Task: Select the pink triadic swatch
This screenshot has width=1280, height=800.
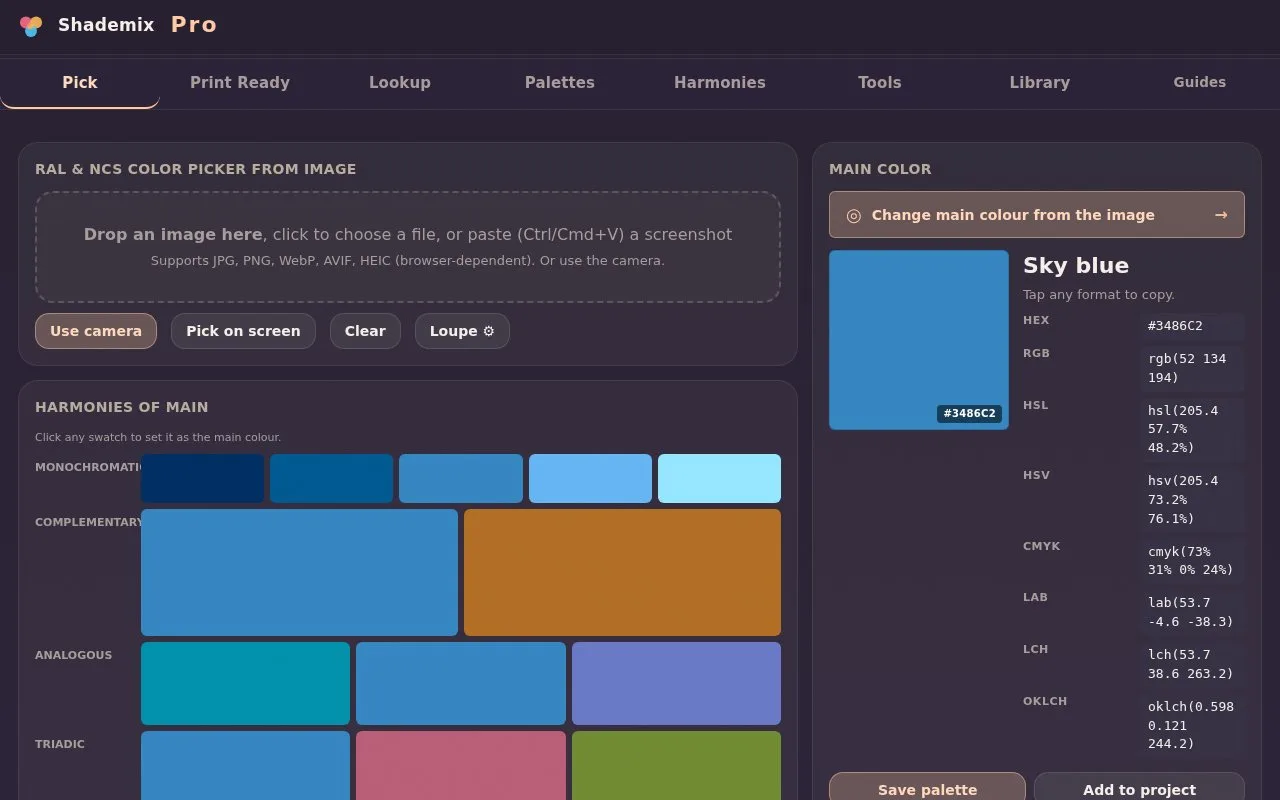Action: tap(461, 766)
